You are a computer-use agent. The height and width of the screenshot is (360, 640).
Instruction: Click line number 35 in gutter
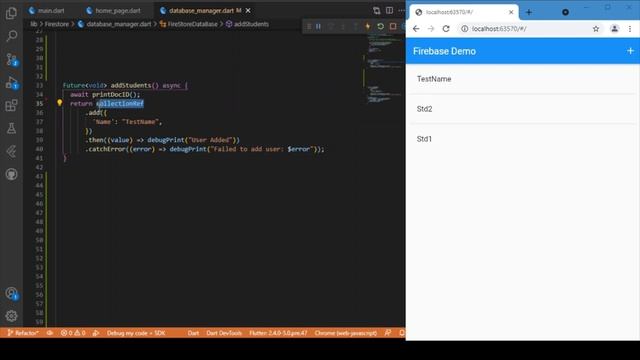click(x=39, y=104)
